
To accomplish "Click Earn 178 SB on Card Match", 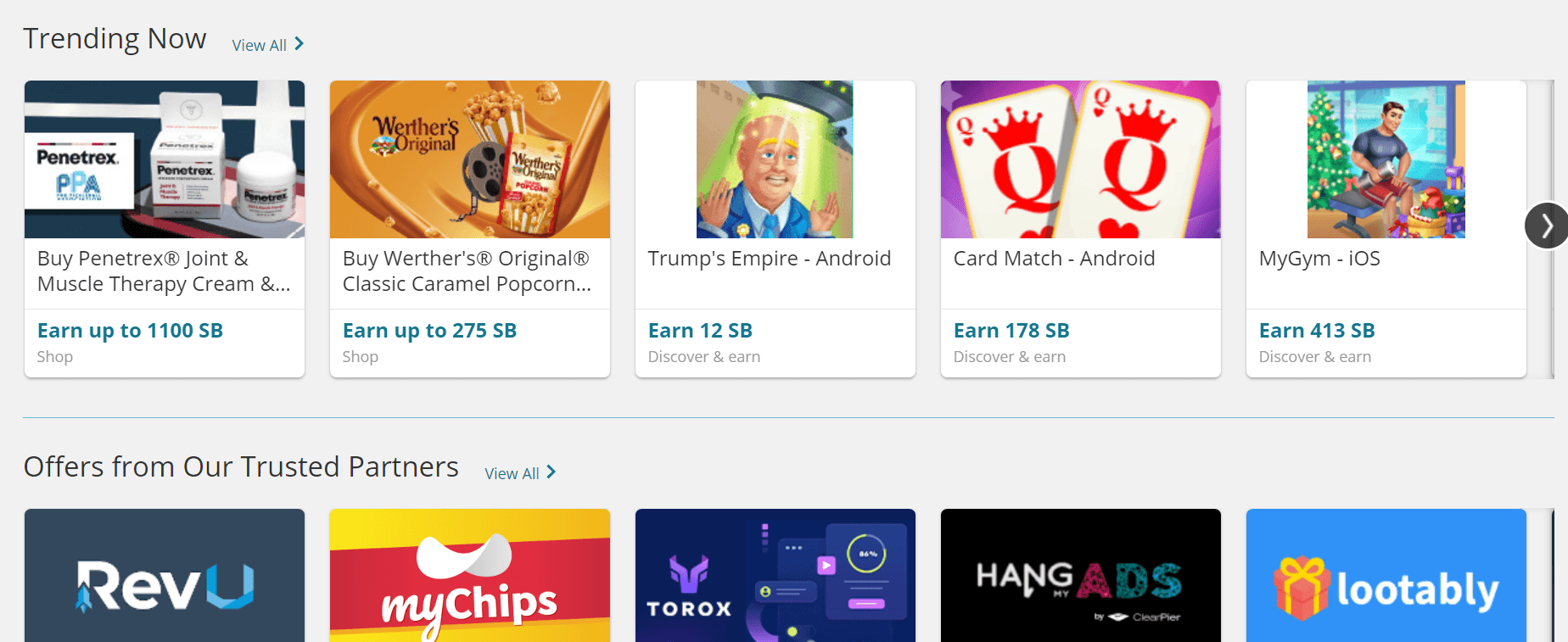I will (x=1011, y=330).
